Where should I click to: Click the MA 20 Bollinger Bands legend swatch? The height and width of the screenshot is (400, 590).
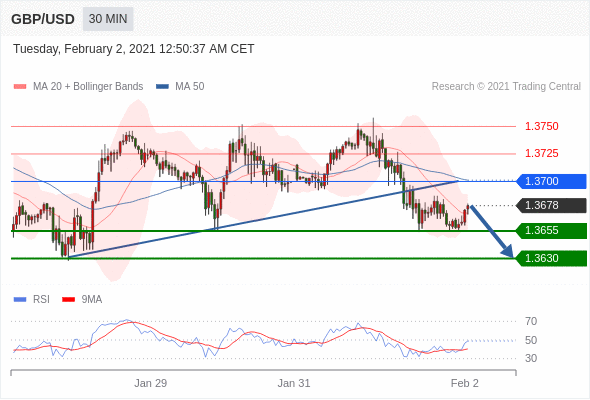20,87
